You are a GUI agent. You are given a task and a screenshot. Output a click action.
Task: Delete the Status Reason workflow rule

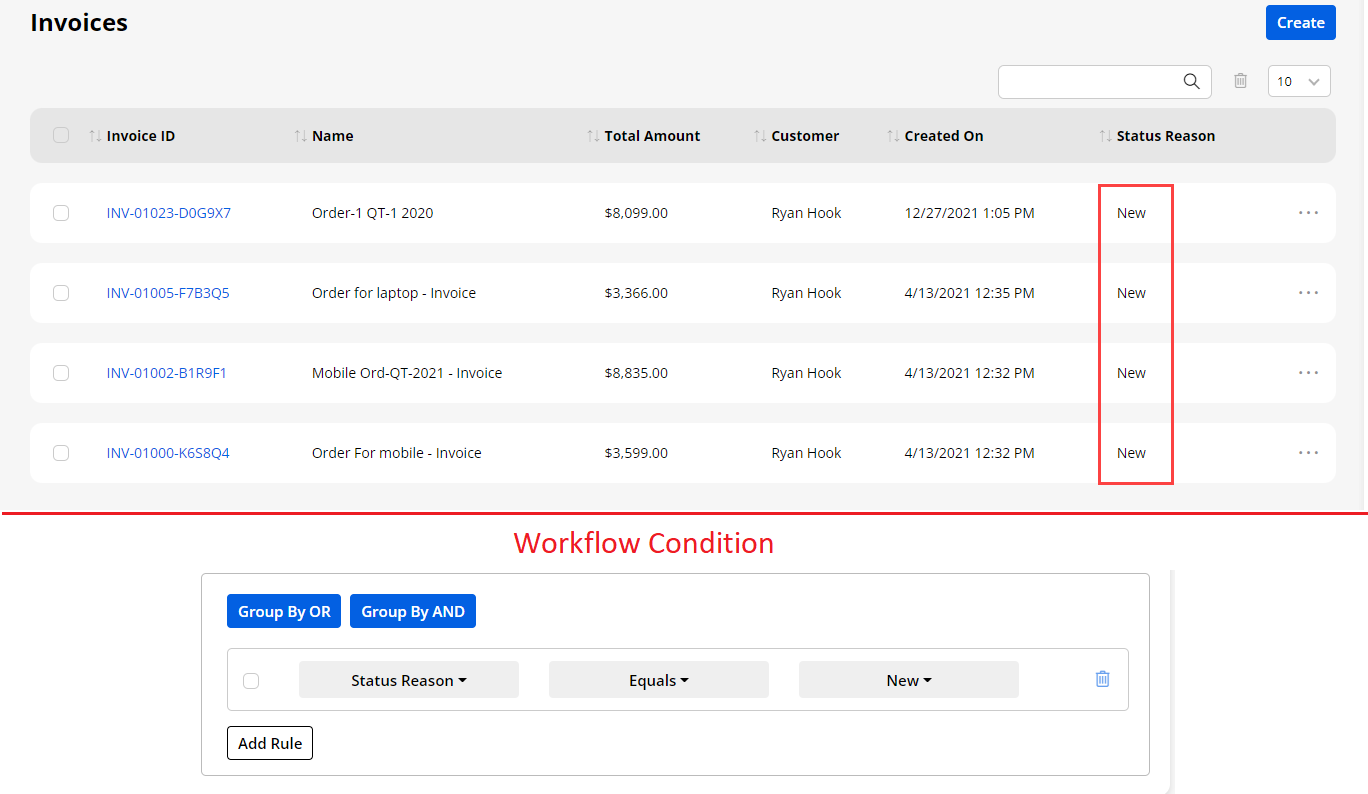click(x=1102, y=679)
